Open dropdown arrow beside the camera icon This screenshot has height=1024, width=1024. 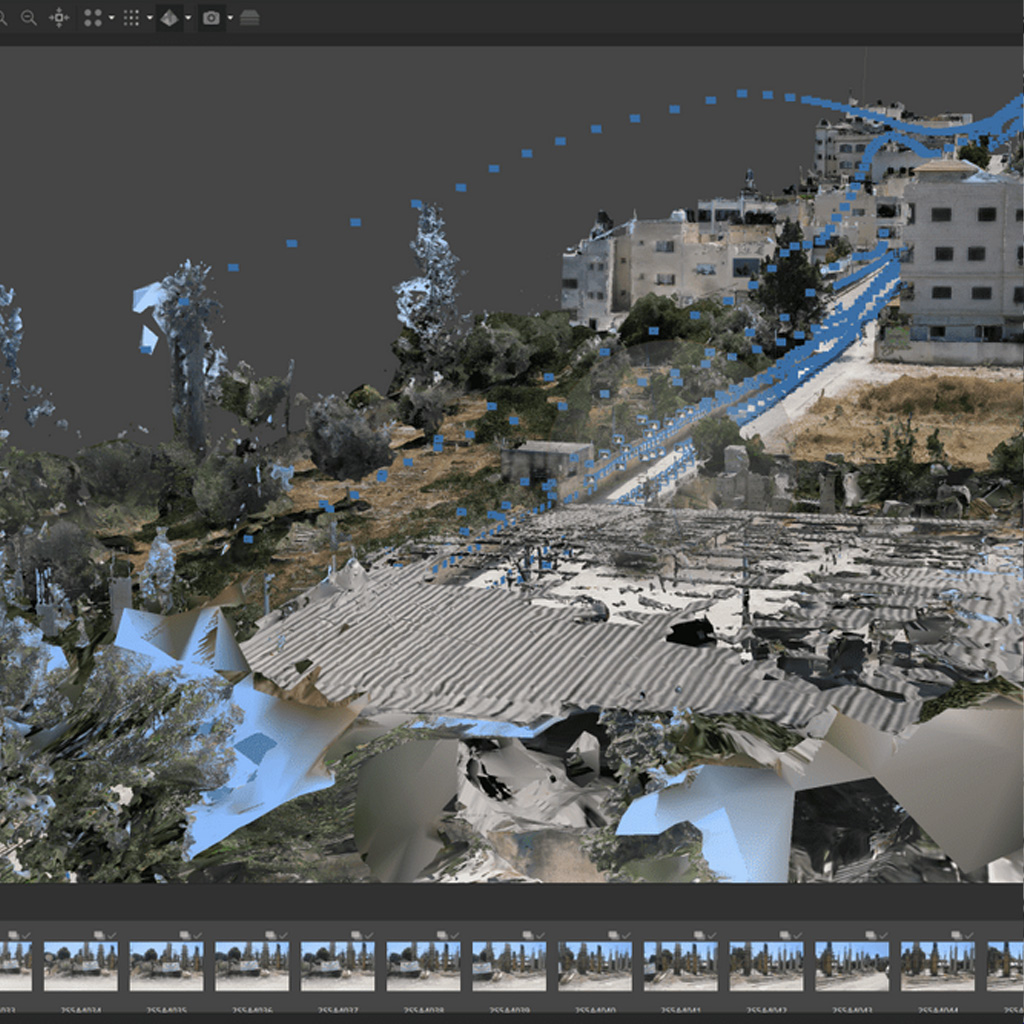[230, 18]
